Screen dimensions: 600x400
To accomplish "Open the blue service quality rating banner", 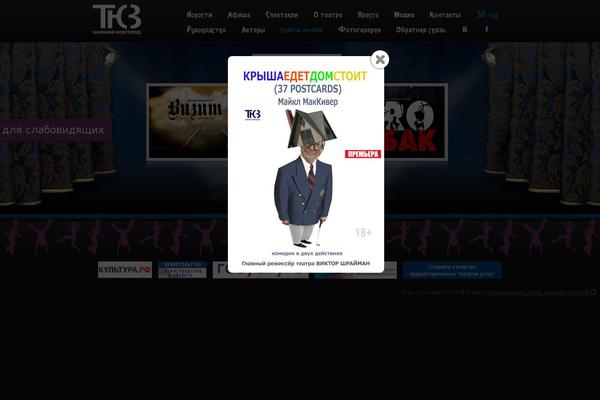I will [x=452, y=271].
